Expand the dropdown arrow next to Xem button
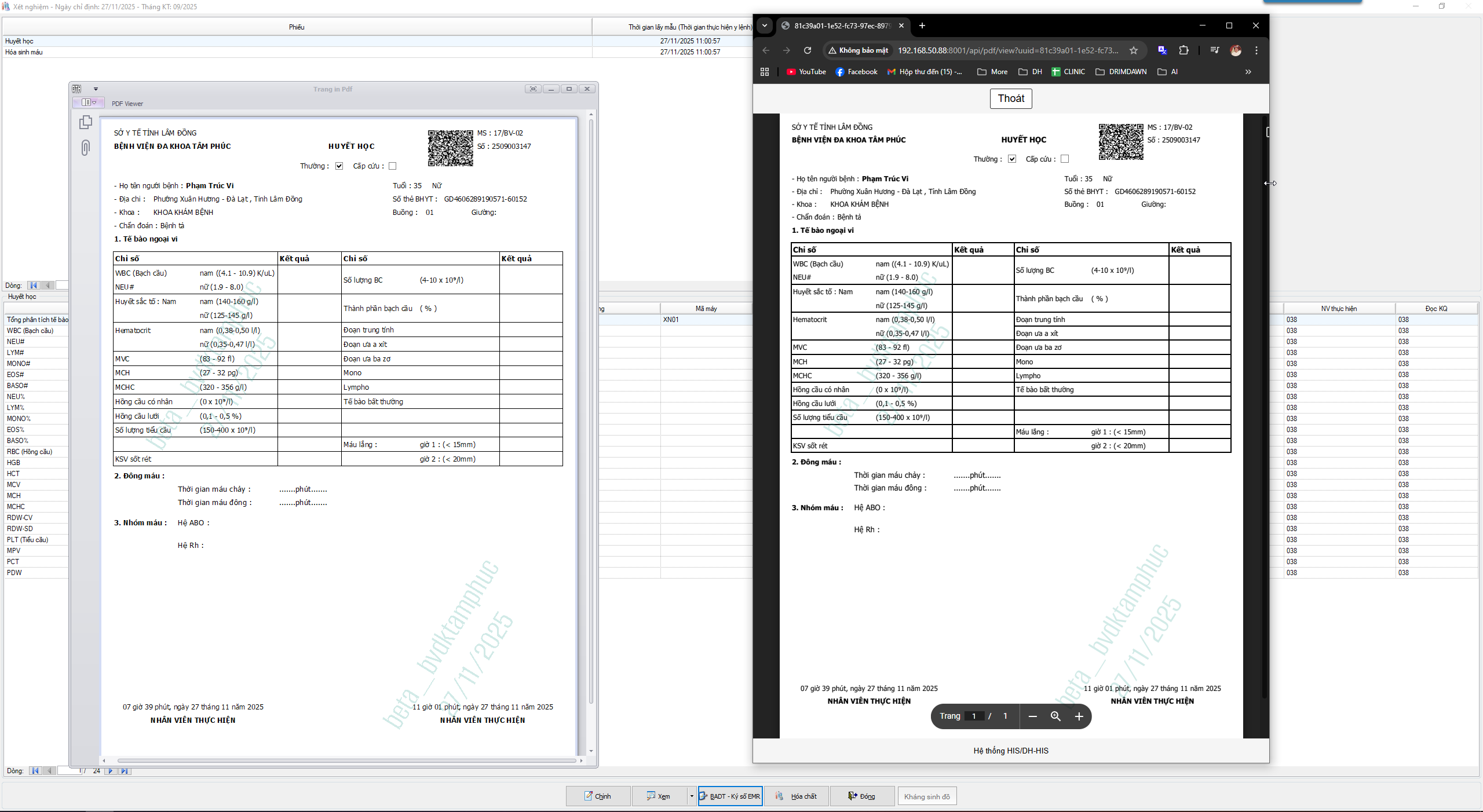Viewport: 1483px width, 812px height. coord(691,796)
